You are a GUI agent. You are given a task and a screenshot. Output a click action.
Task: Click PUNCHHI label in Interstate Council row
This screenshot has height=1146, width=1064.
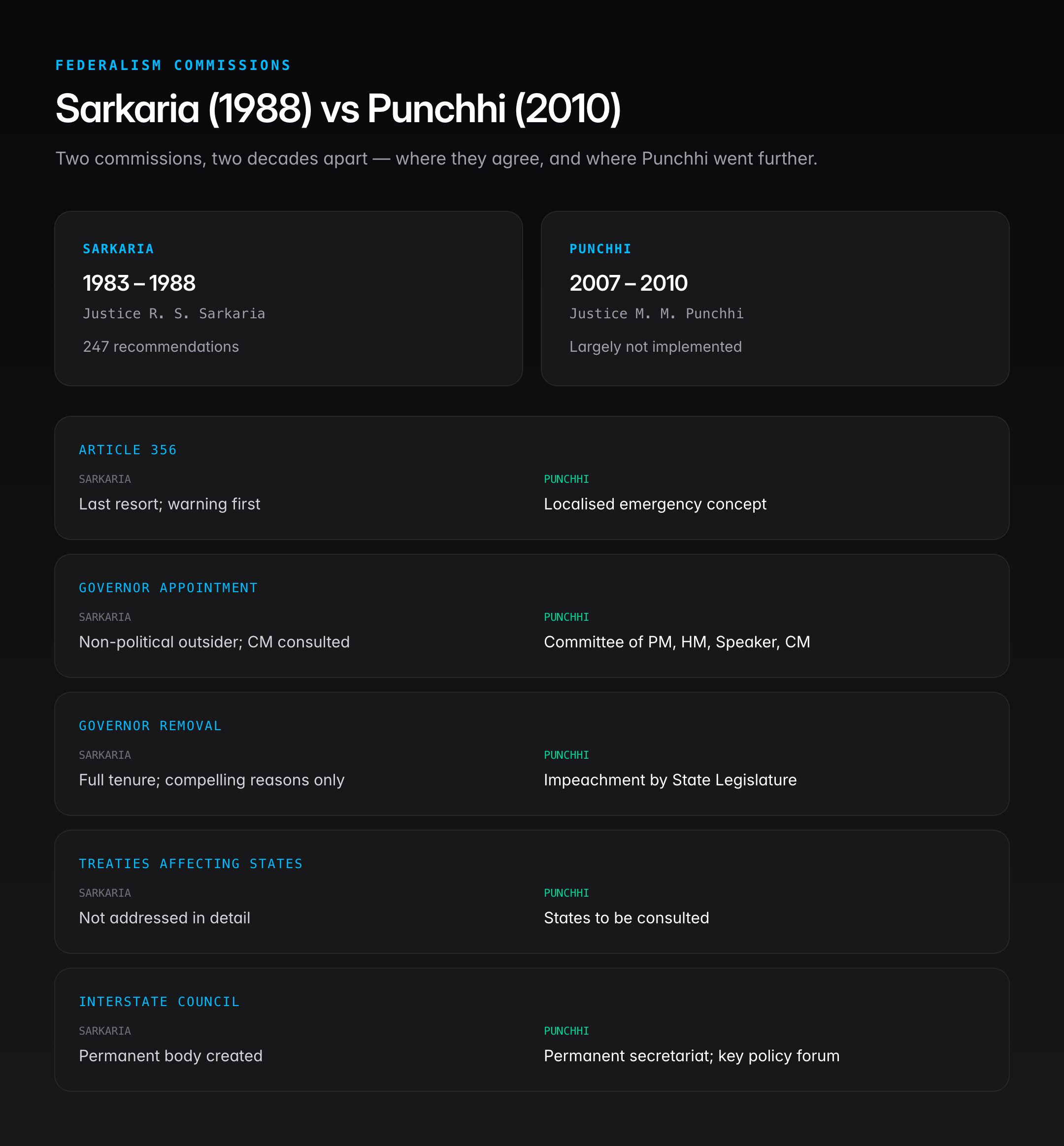tap(566, 1031)
